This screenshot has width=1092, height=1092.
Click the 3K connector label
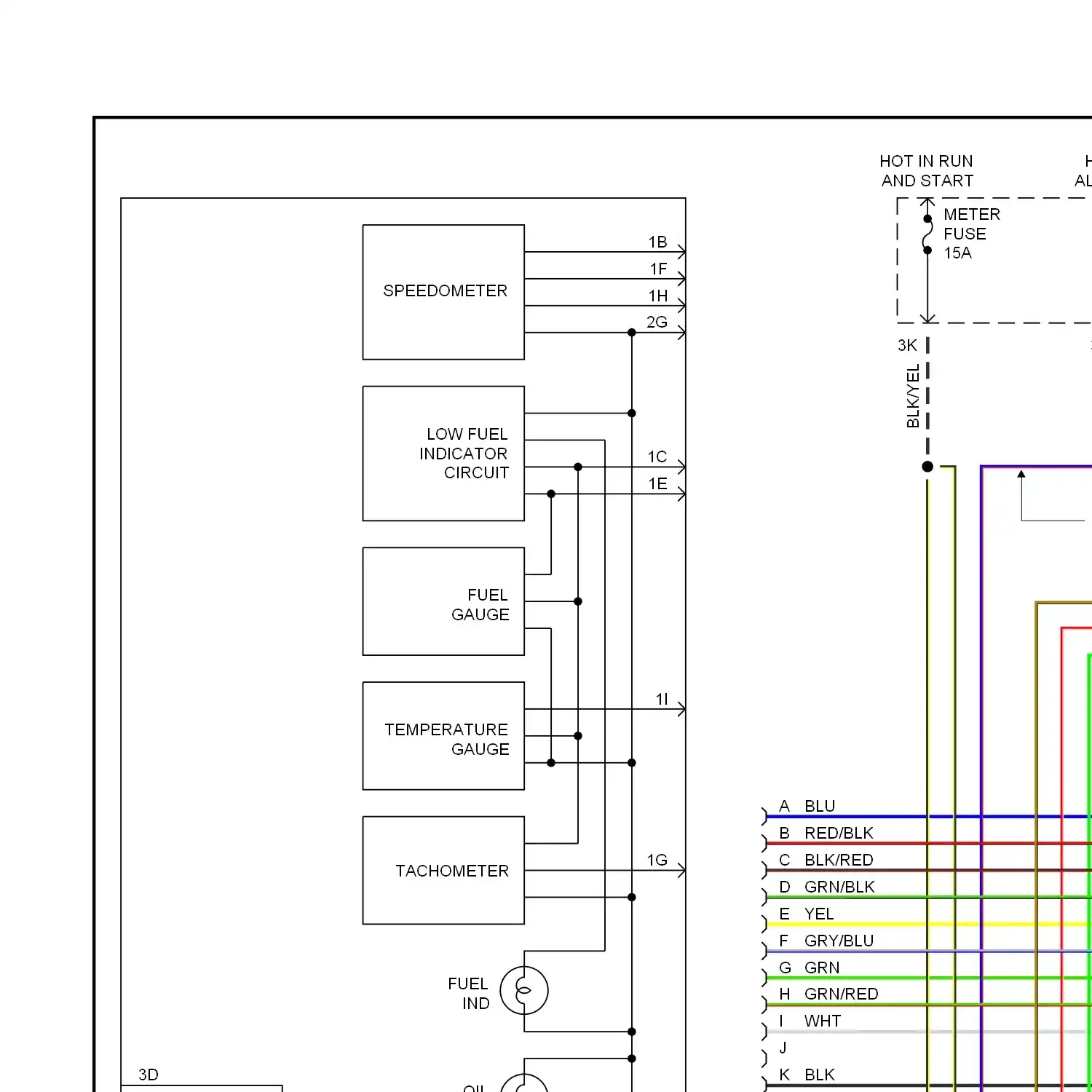coord(907,345)
